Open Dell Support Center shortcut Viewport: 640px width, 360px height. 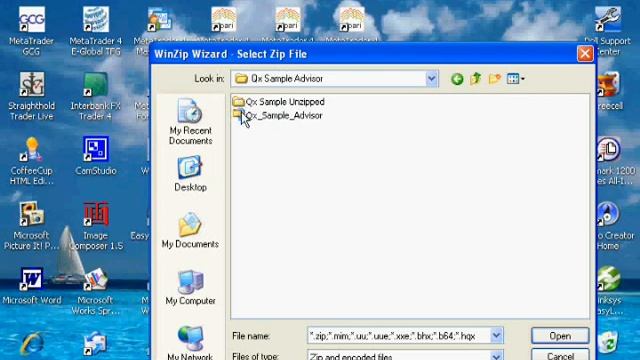click(x=607, y=31)
